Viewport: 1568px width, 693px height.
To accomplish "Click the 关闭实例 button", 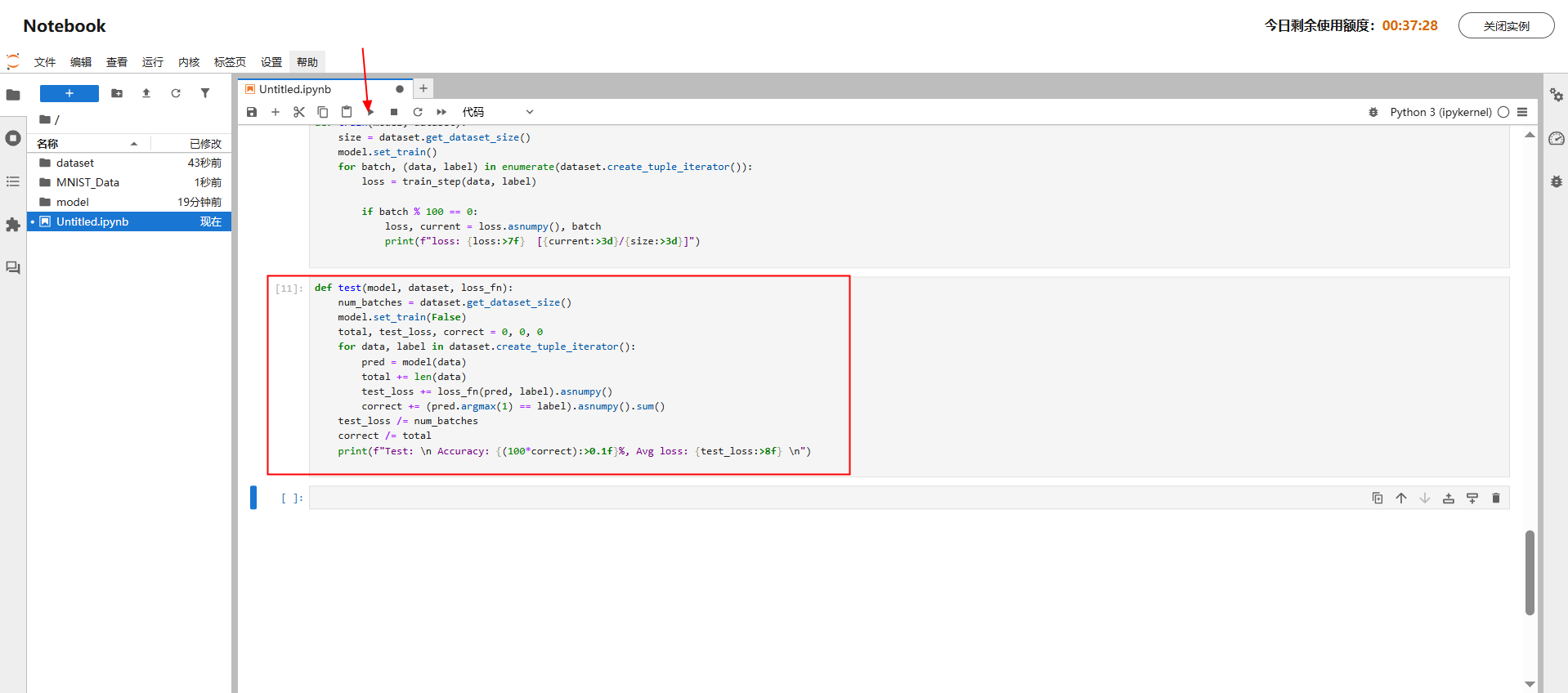I will tap(1507, 25).
